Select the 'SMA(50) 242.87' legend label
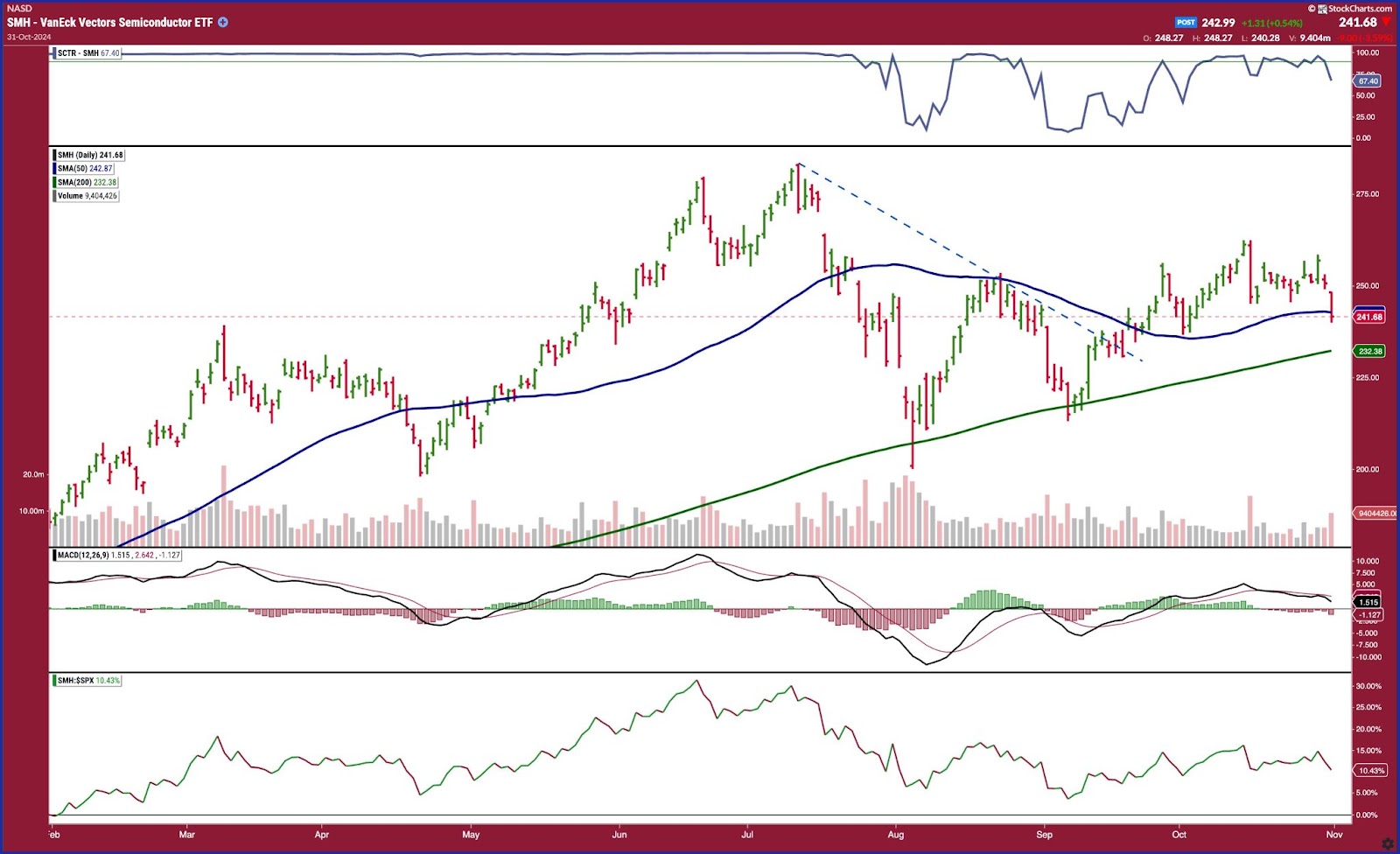 pyautogui.click(x=83, y=169)
